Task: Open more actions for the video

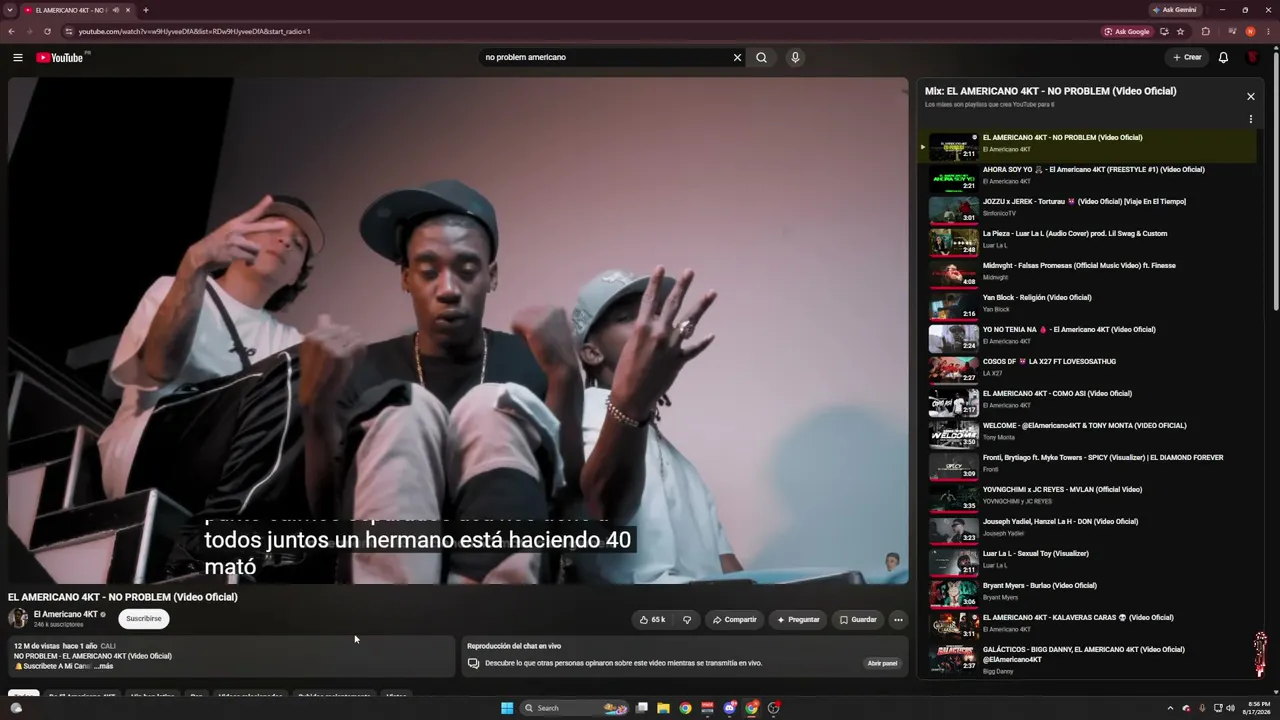Action: click(x=898, y=620)
